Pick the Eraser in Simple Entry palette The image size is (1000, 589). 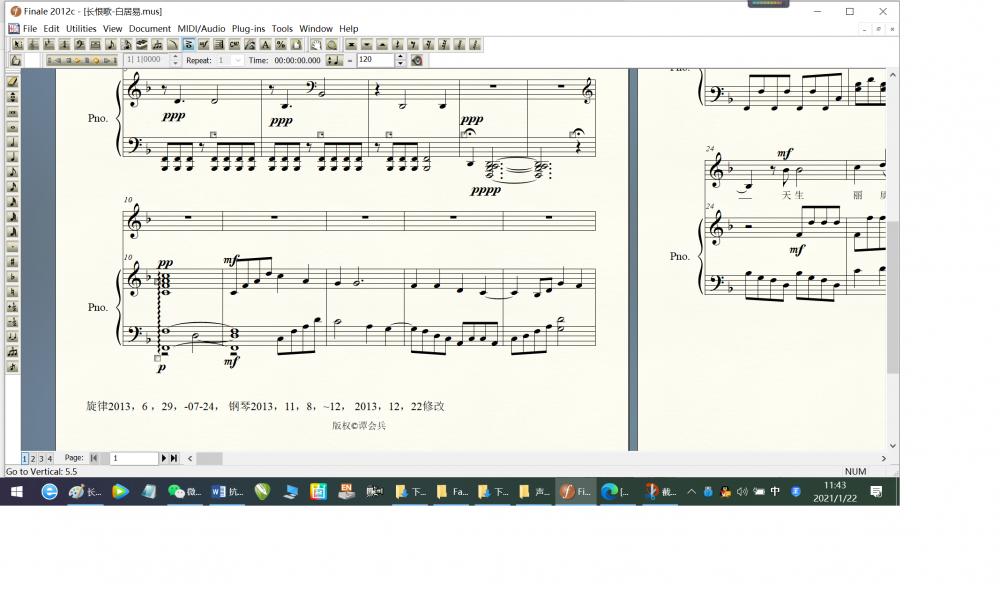[x=13, y=82]
